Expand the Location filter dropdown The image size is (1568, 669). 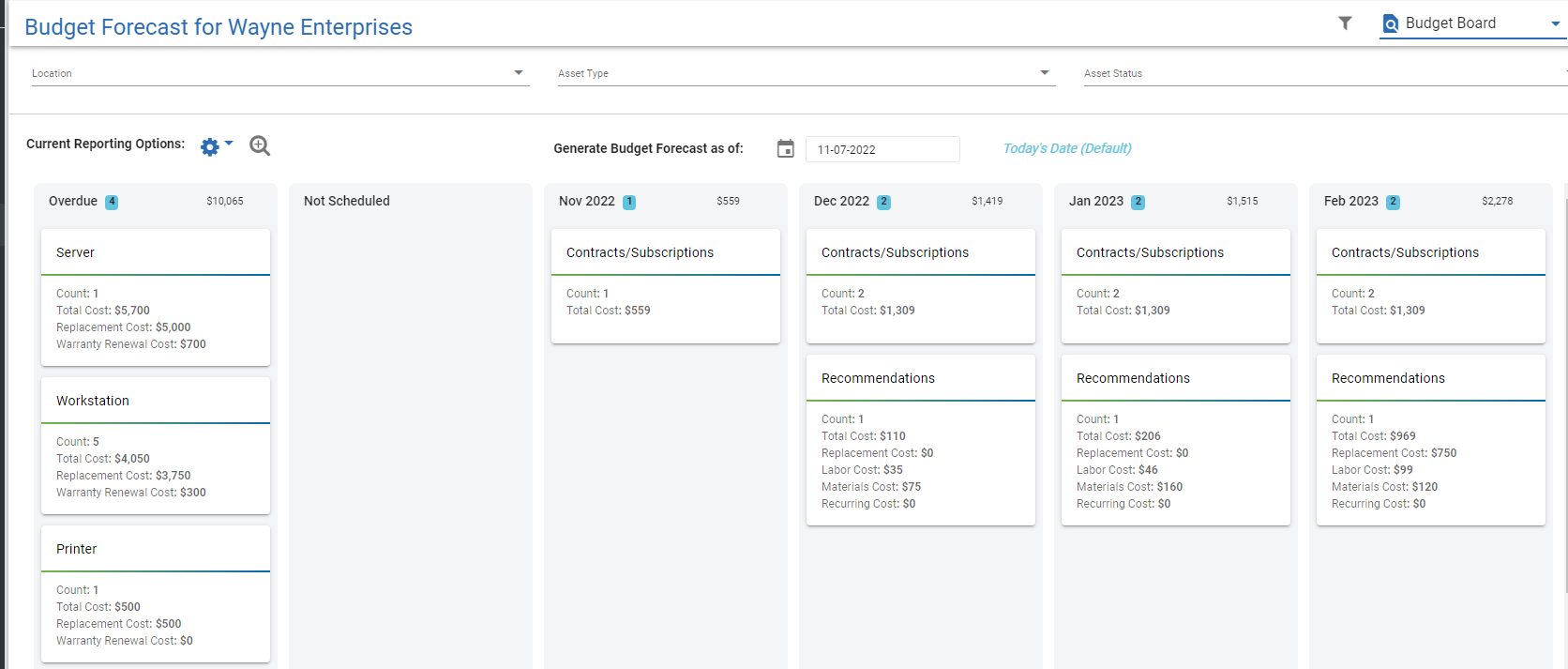[x=280, y=73]
